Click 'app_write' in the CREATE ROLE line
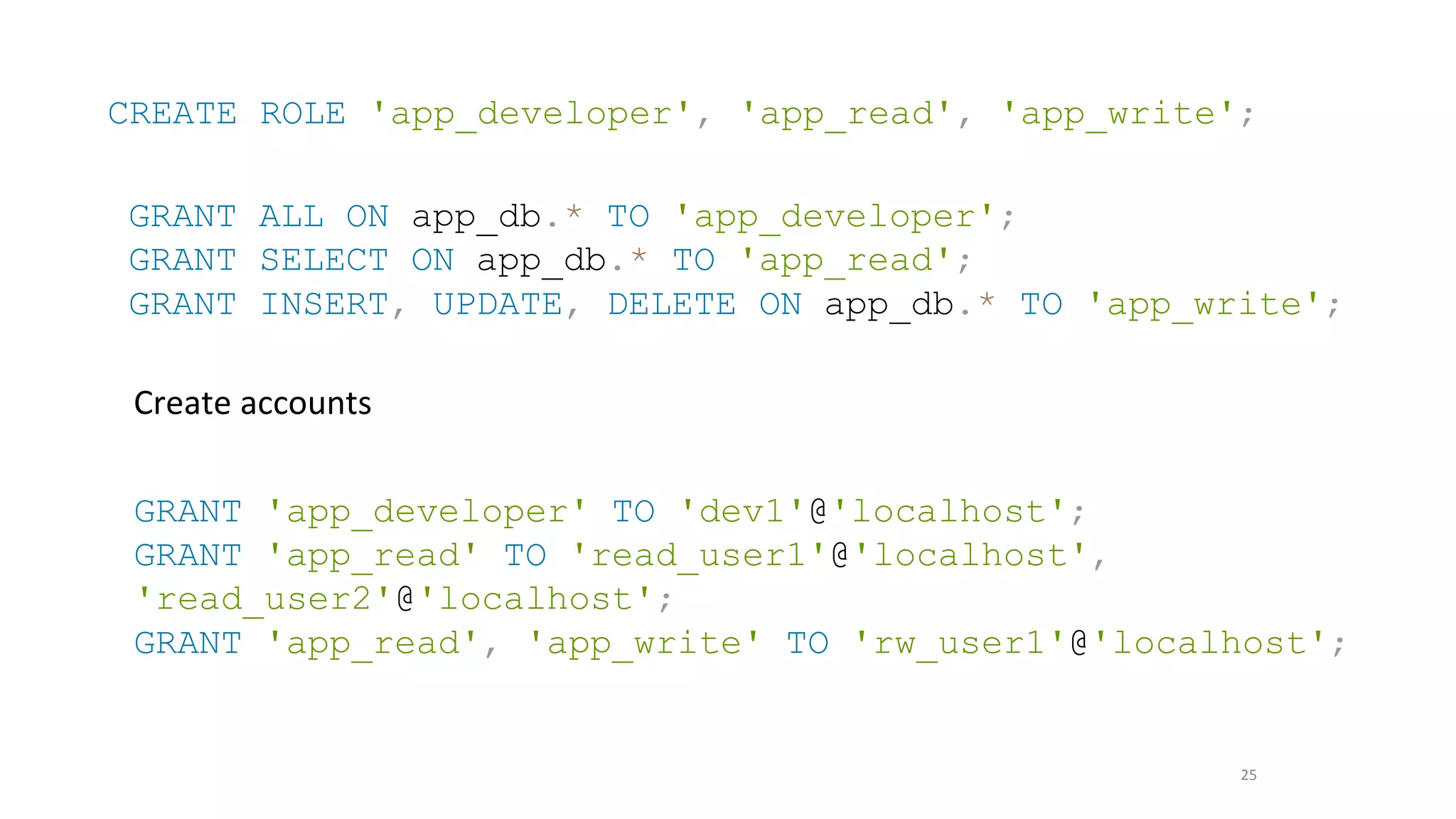Screen dimensions: 1456x819 pyautogui.click(x=1118, y=115)
